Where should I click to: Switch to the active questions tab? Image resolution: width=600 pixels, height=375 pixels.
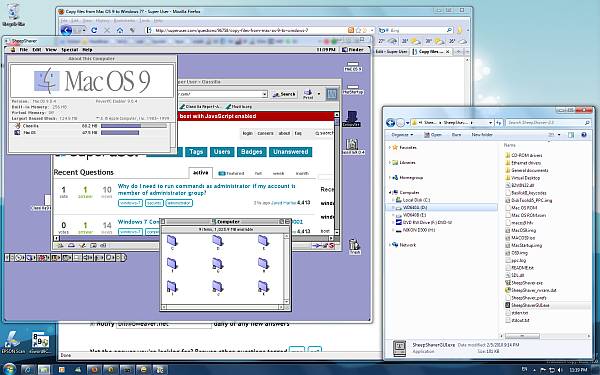pos(201,173)
